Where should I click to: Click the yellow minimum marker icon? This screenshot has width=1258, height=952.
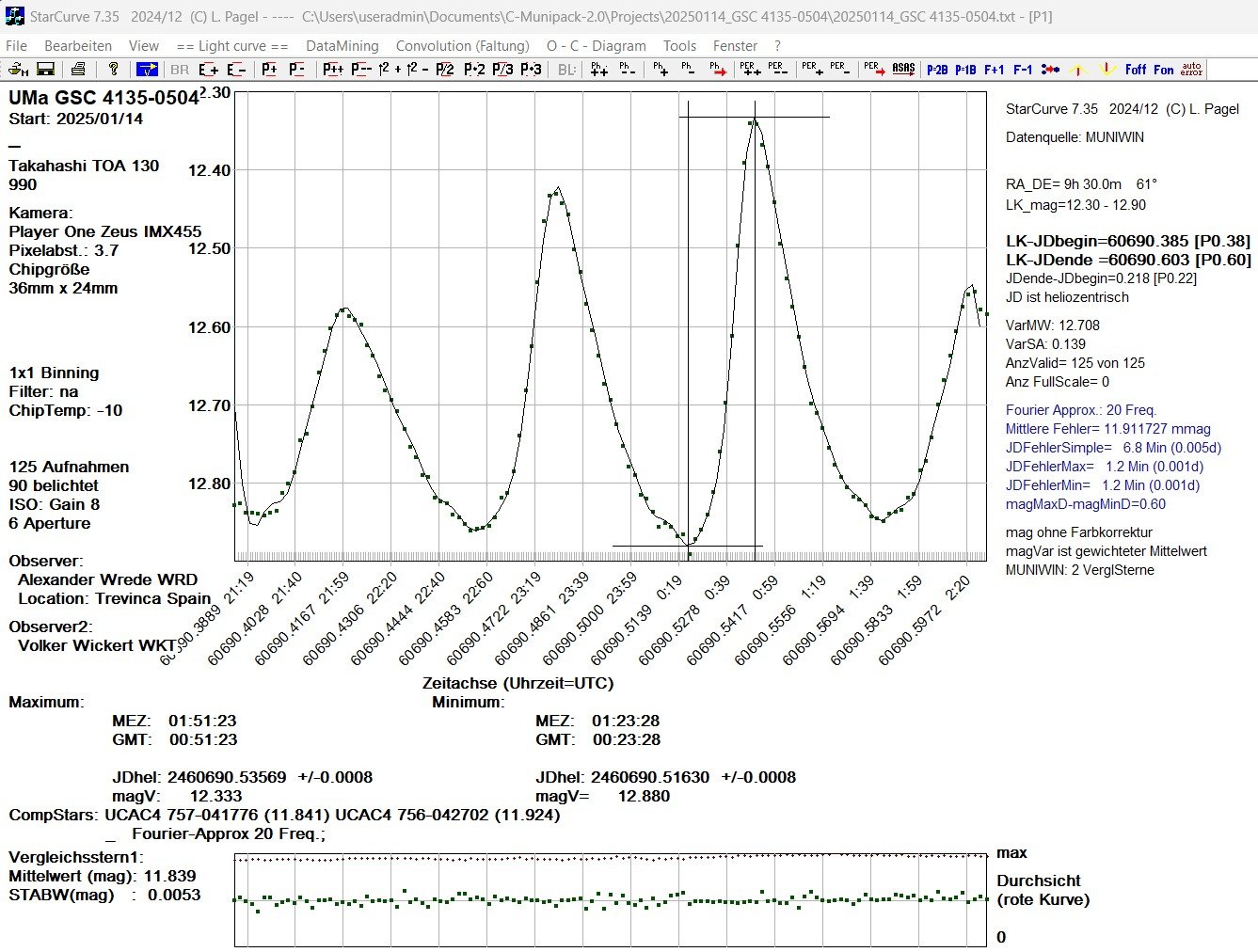1107,70
